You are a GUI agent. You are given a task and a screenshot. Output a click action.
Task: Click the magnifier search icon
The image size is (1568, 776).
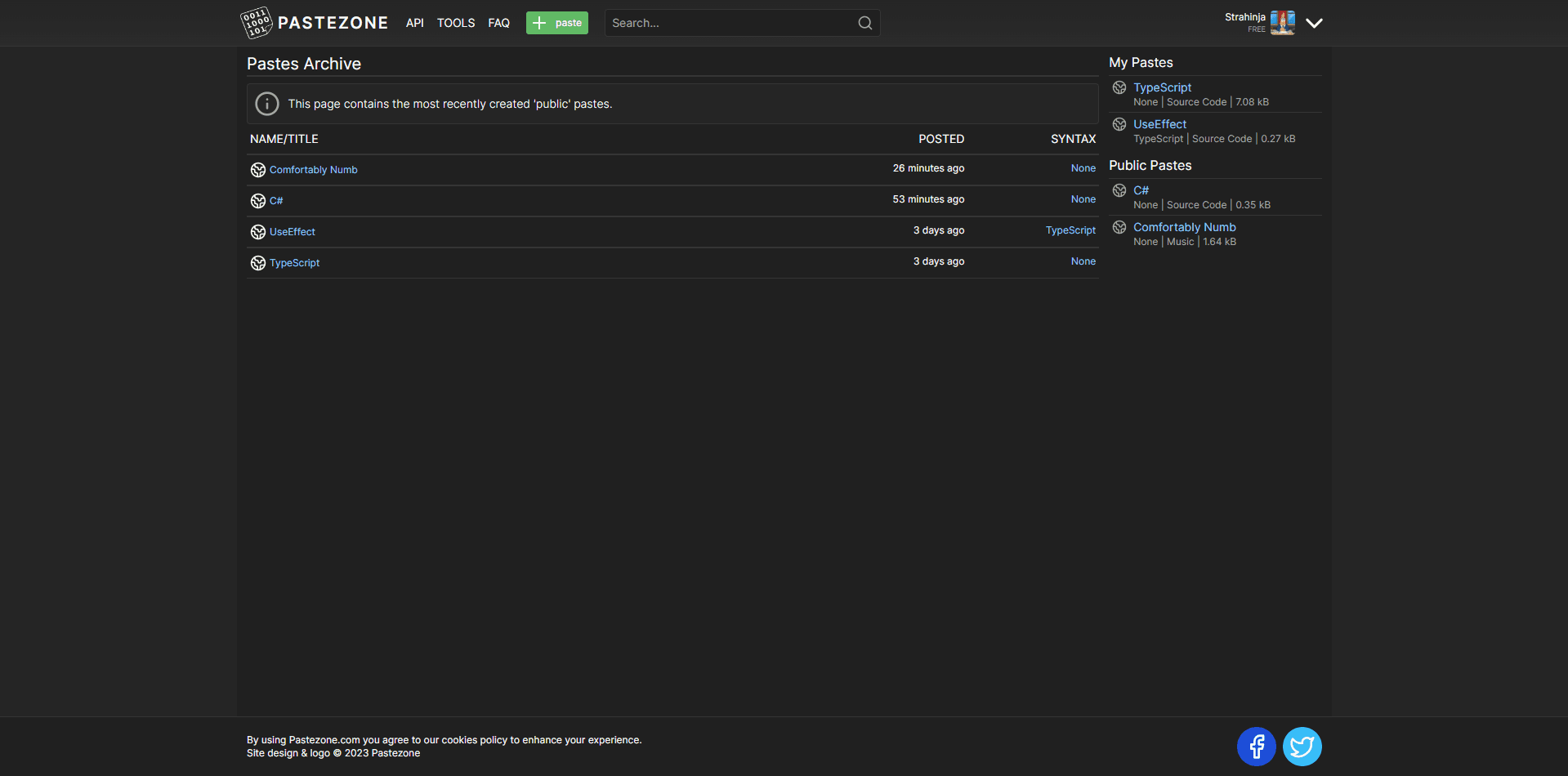point(865,23)
